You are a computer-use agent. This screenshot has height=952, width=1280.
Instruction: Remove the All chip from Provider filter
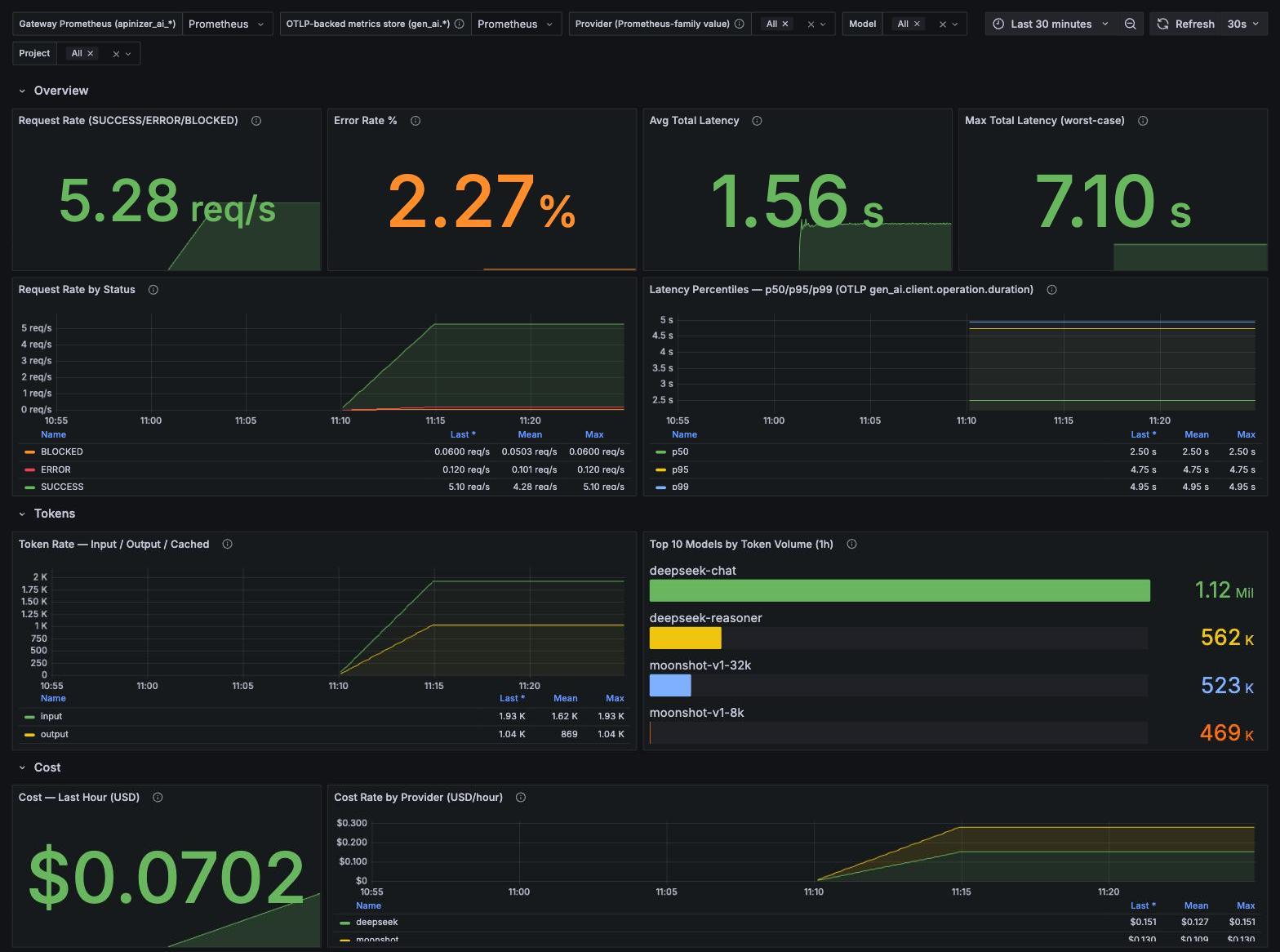pos(785,24)
